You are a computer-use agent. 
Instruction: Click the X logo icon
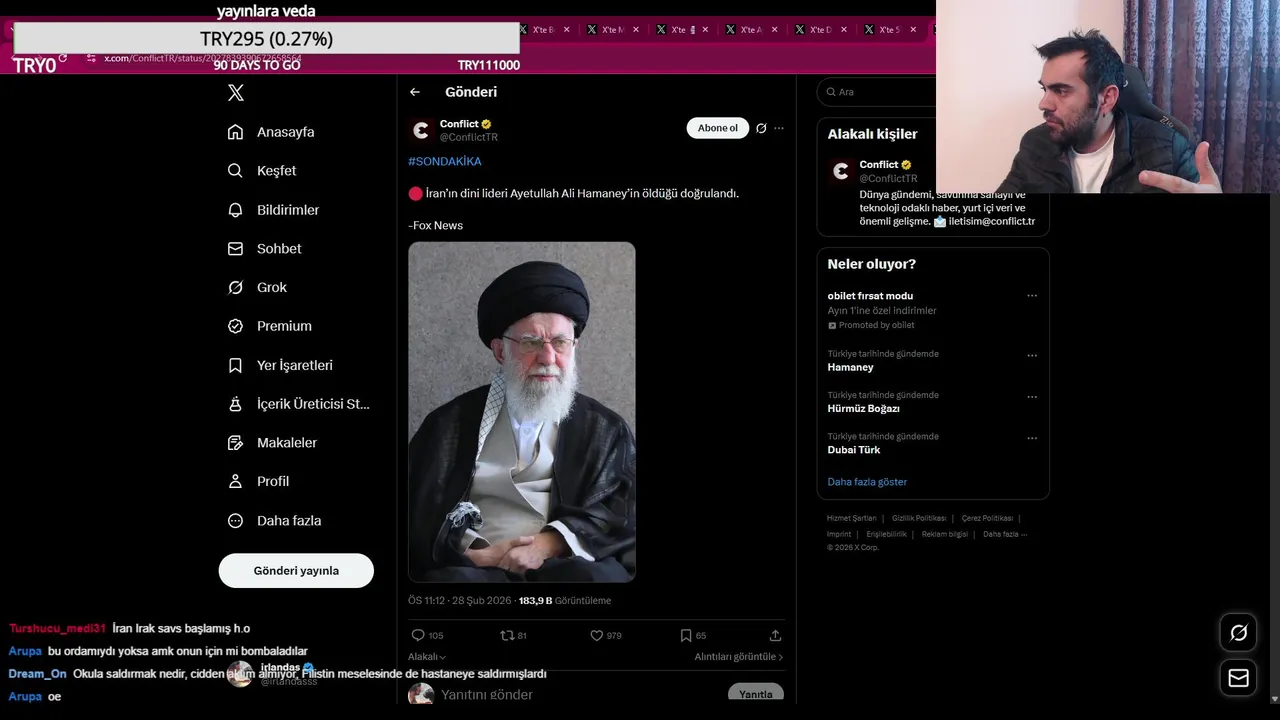pyautogui.click(x=236, y=93)
